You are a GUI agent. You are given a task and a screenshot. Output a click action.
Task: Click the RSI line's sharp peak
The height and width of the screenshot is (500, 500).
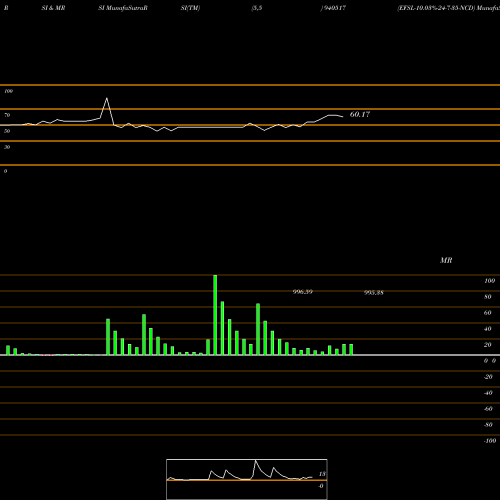(107, 98)
